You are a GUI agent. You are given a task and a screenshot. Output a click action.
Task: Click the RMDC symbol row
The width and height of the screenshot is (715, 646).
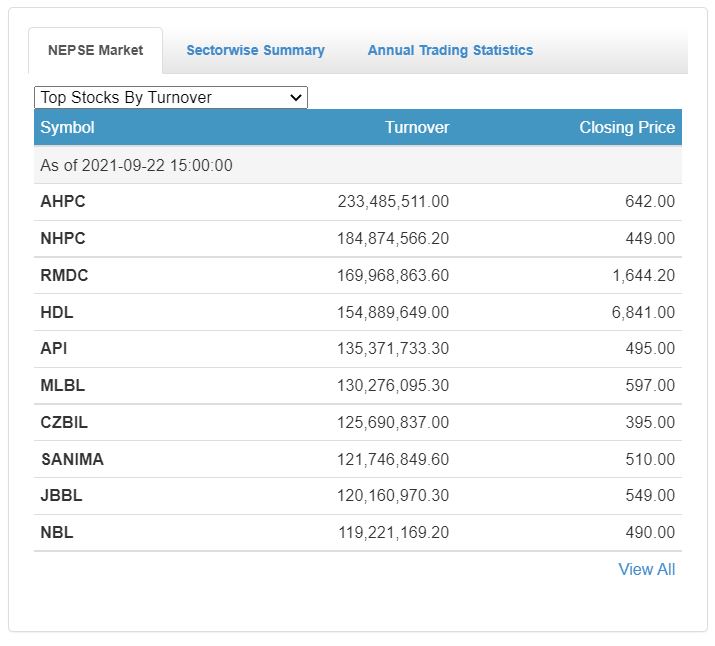pyautogui.click(x=64, y=275)
